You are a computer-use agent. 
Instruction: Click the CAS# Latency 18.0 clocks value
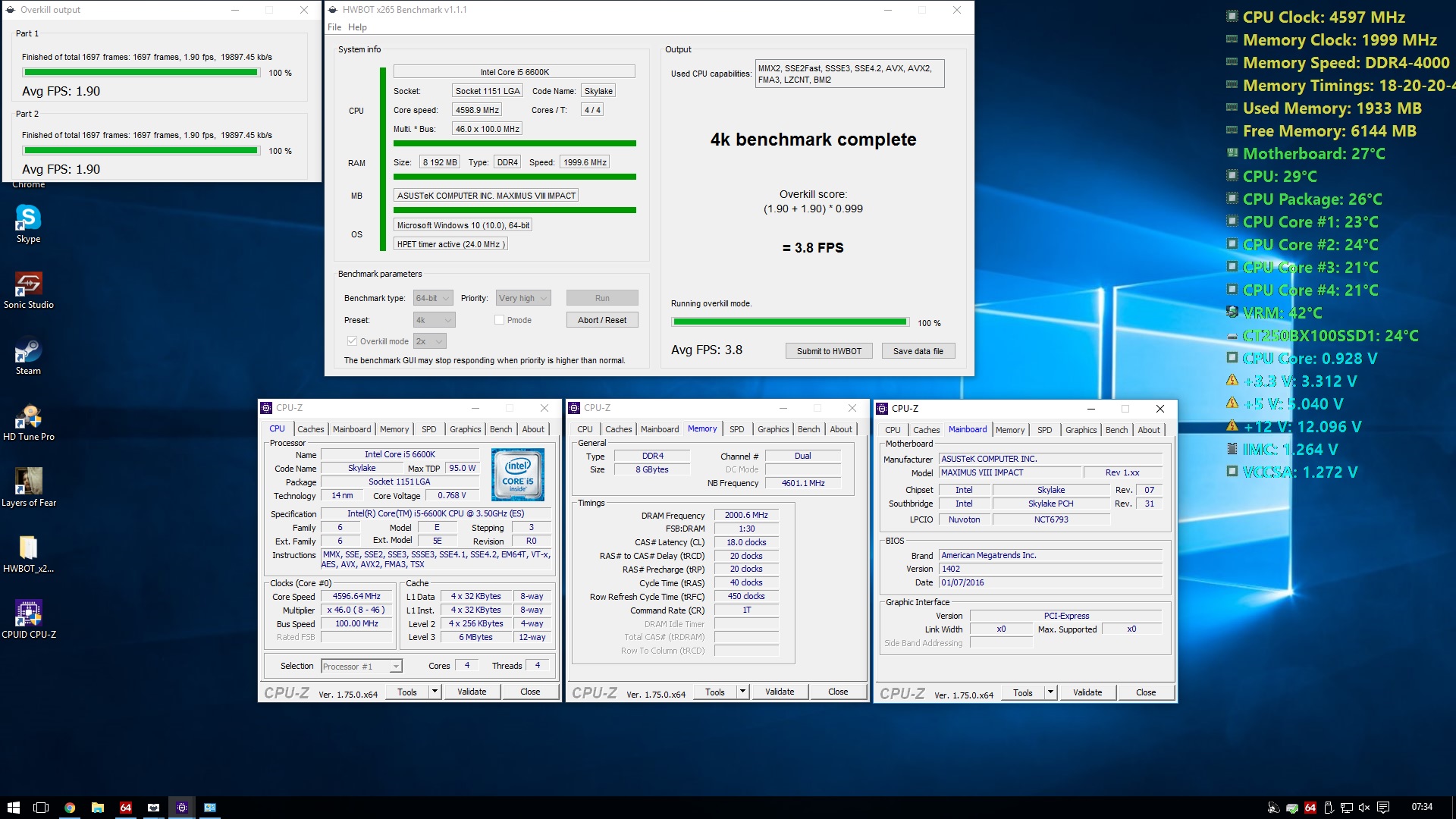(x=746, y=542)
